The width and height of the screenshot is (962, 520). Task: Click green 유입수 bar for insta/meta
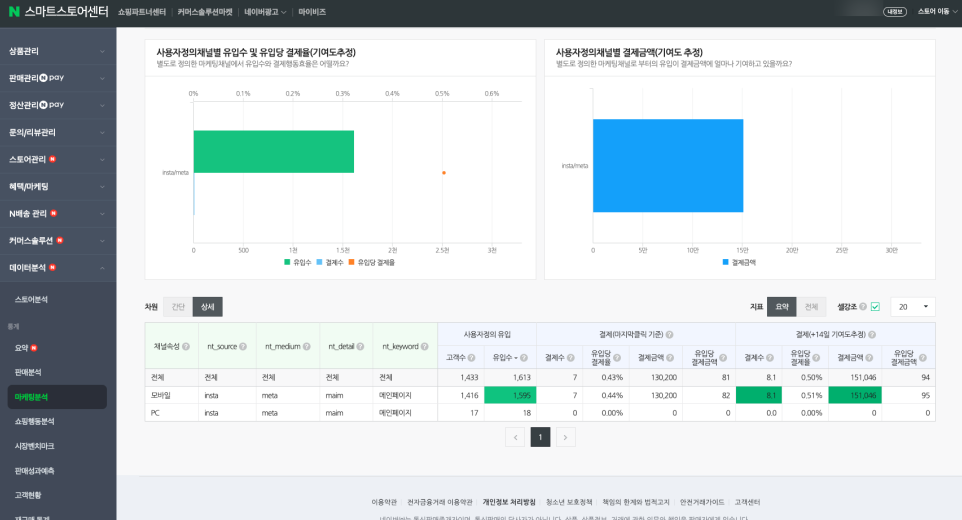tap(274, 151)
